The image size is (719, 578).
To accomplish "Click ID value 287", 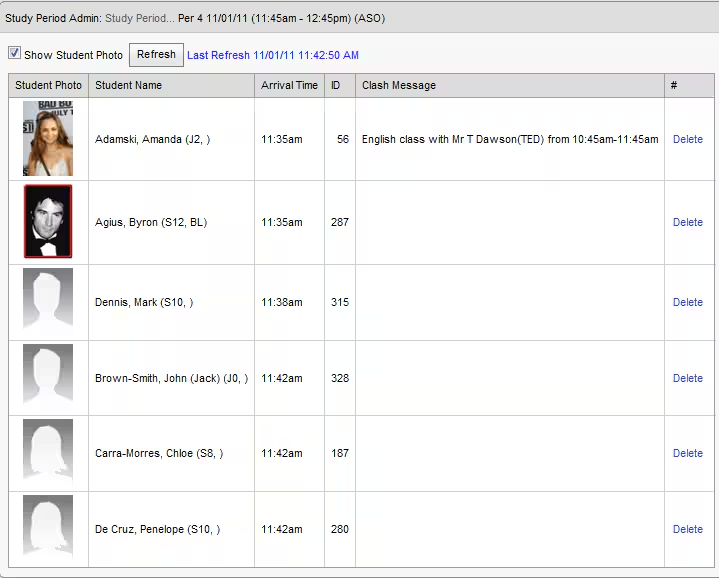I will pyautogui.click(x=340, y=222).
